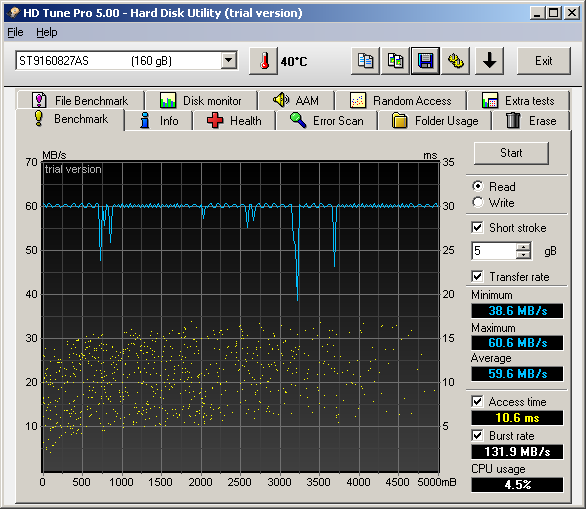Switch to the Random Access tab
The image size is (586, 509).
(x=401, y=101)
